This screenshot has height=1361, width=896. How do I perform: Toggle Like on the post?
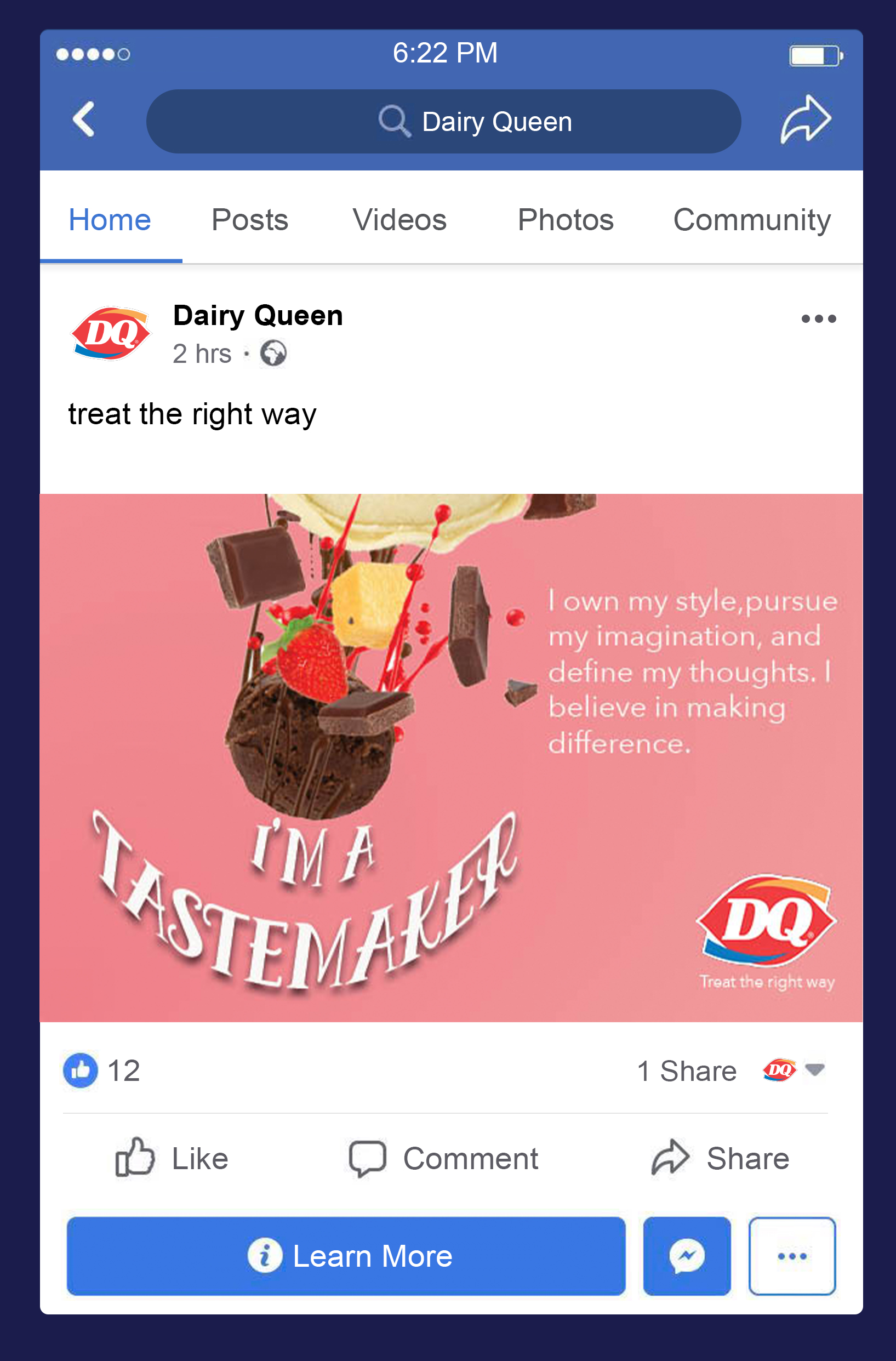pyautogui.click(x=172, y=1159)
